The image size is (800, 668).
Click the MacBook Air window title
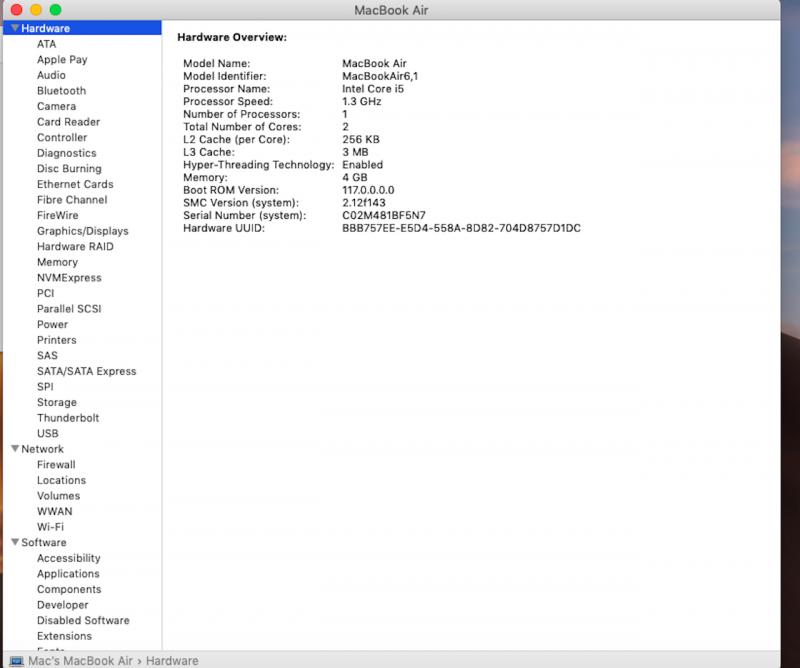point(391,10)
